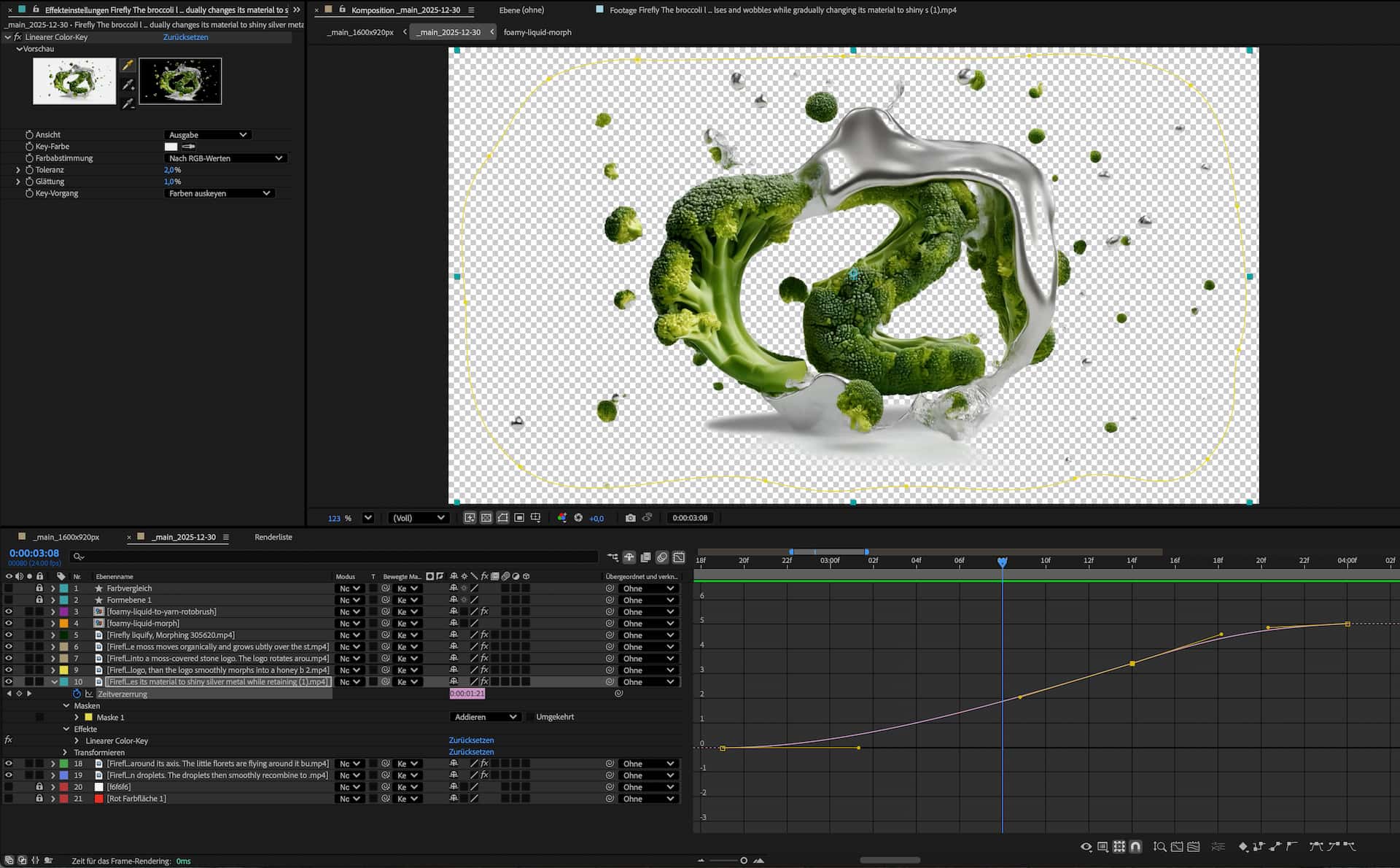This screenshot has width=1400, height=868.
Task: Select the key color eyedropper in preview
Action: coord(128,66)
